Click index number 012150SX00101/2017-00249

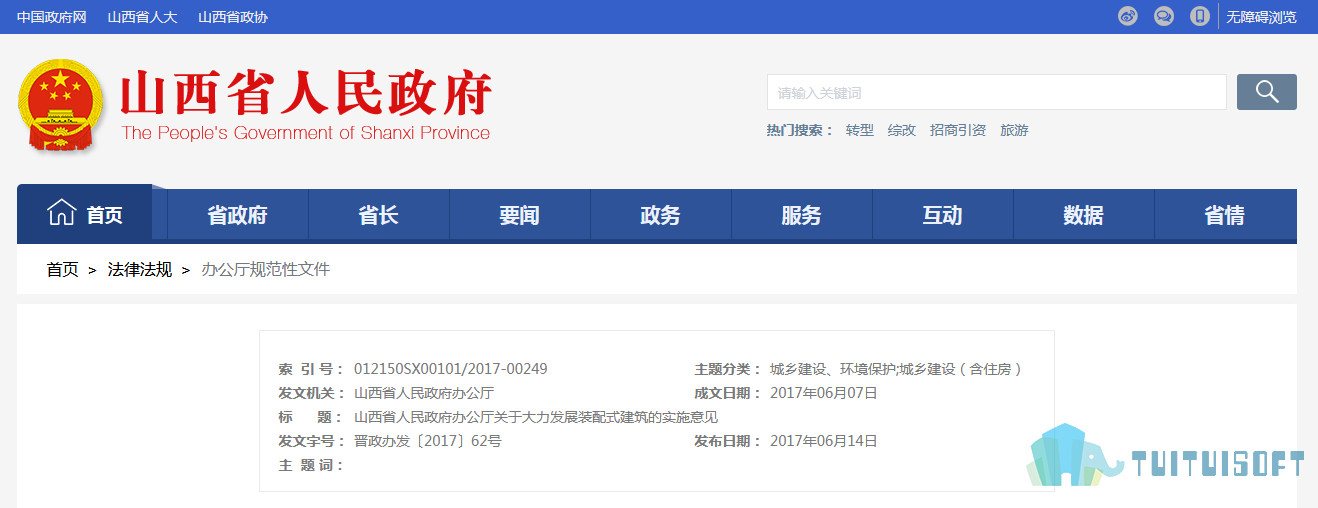(451, 369)
